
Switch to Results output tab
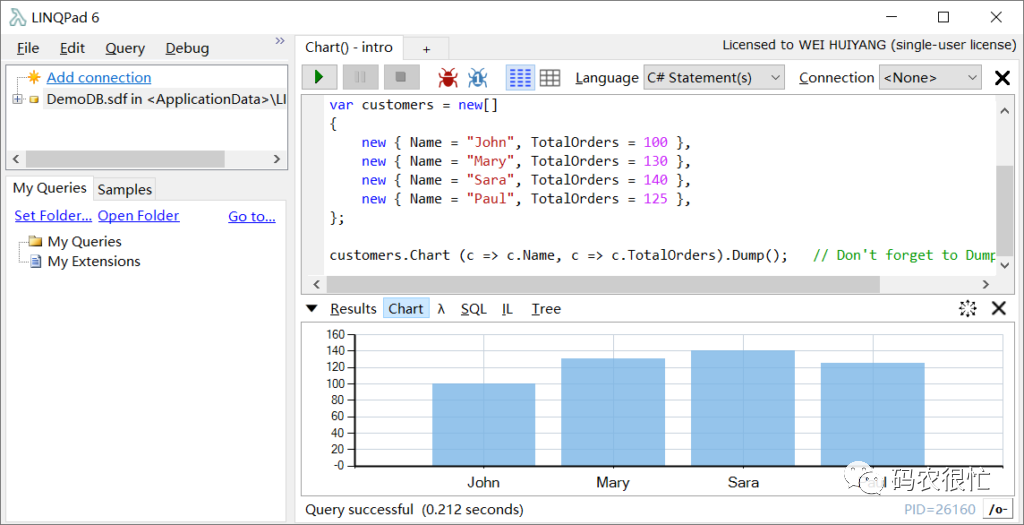[353, 309]
